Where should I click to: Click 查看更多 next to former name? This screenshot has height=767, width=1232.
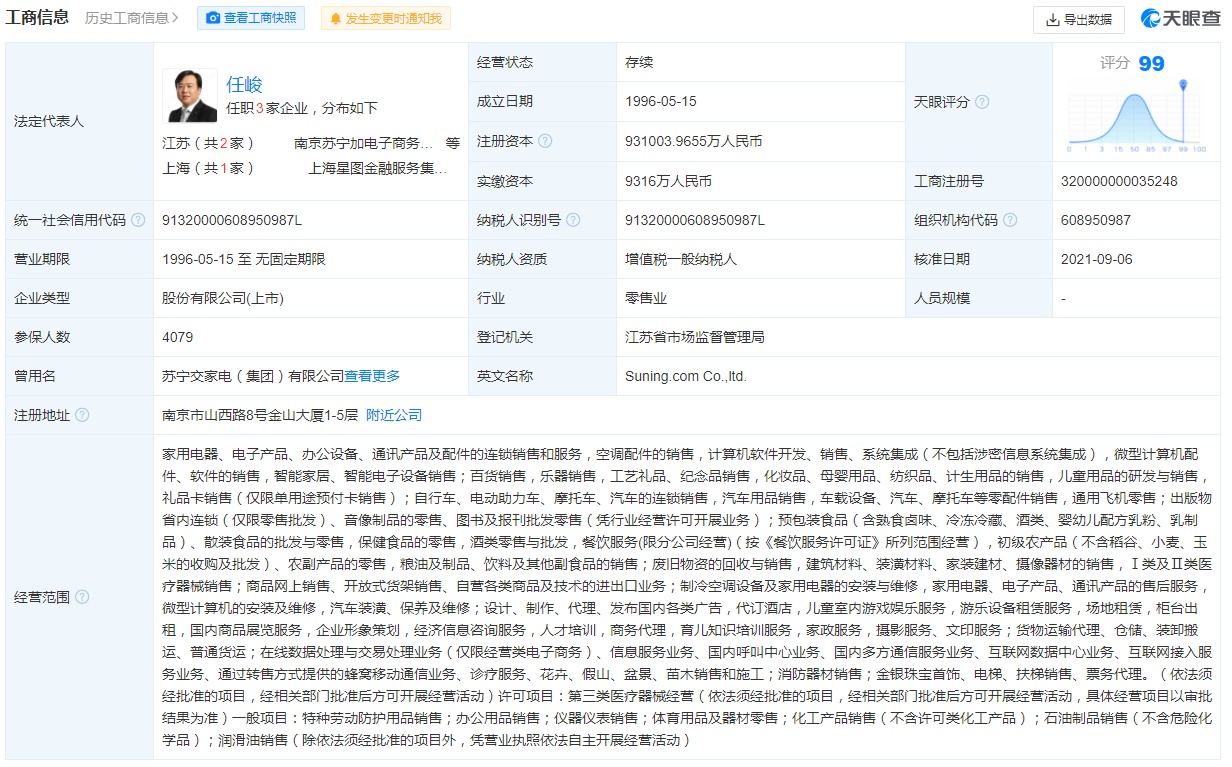[372, 376]
